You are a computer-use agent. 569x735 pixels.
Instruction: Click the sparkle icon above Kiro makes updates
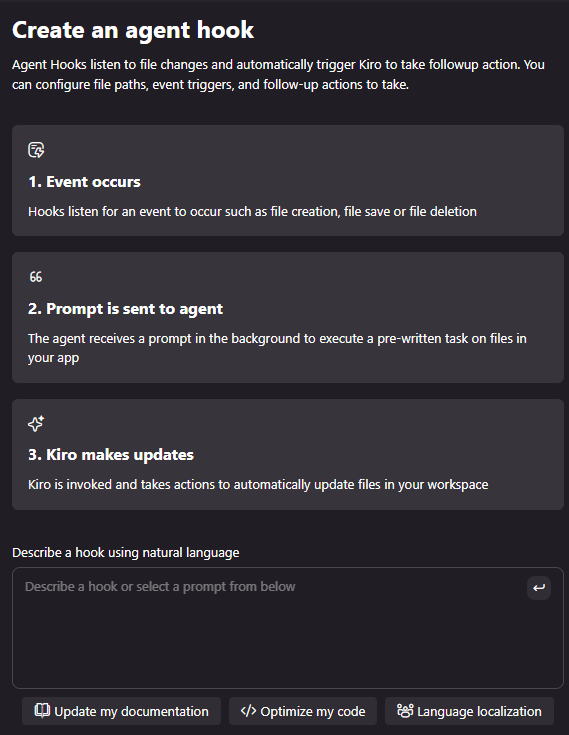[x=36, y=423]
